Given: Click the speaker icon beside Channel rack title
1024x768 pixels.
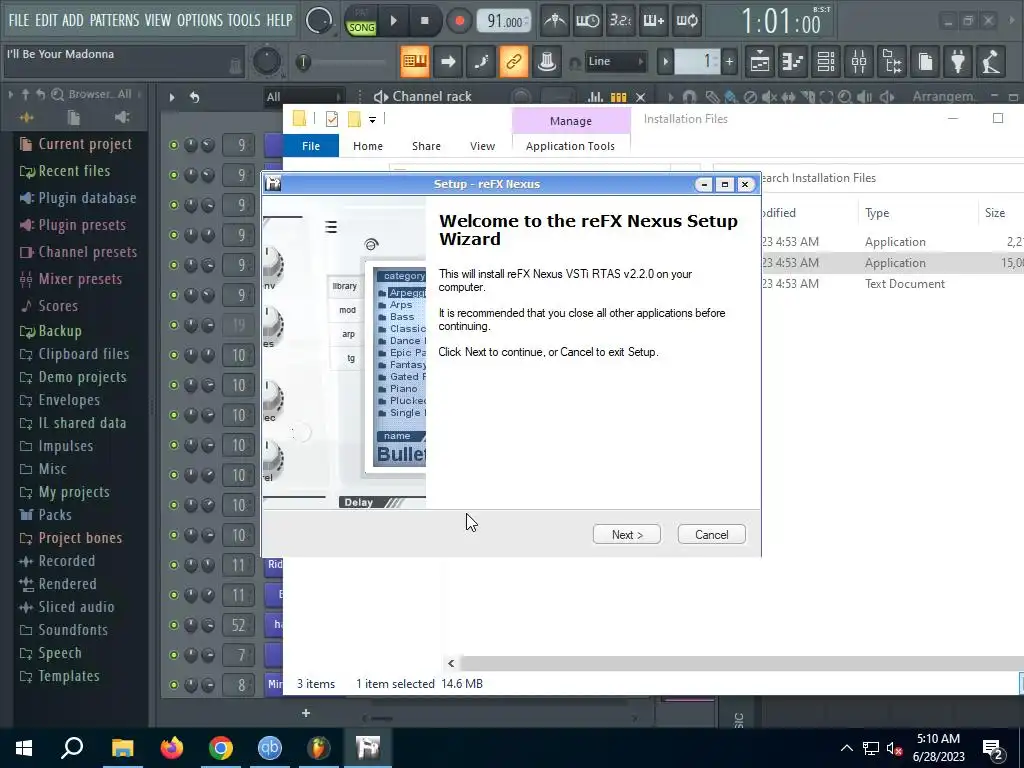Looking at the screenshot, I should coord(380,97).
